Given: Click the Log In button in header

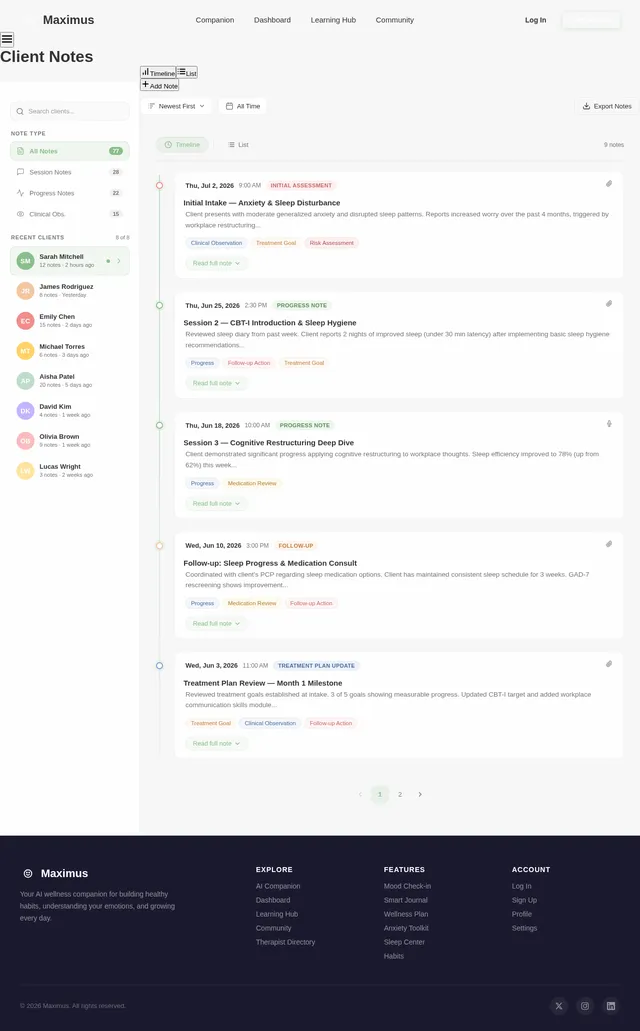Looking at the screenshot, I should 535,20.
